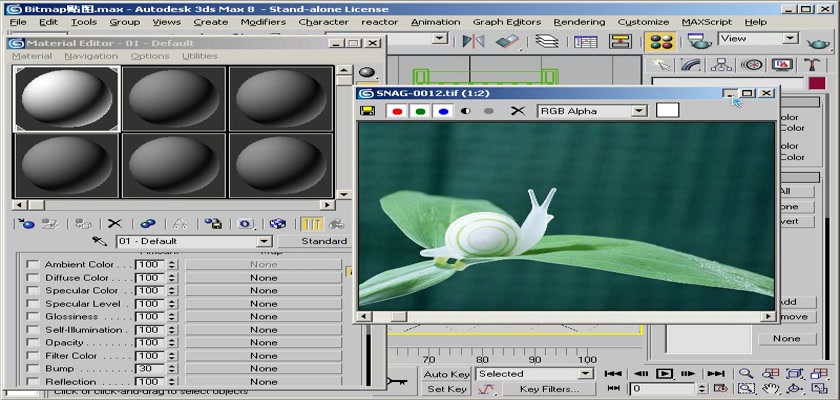Select first material sample slot
The image size is (840, 400).
[x=66, y=99]
